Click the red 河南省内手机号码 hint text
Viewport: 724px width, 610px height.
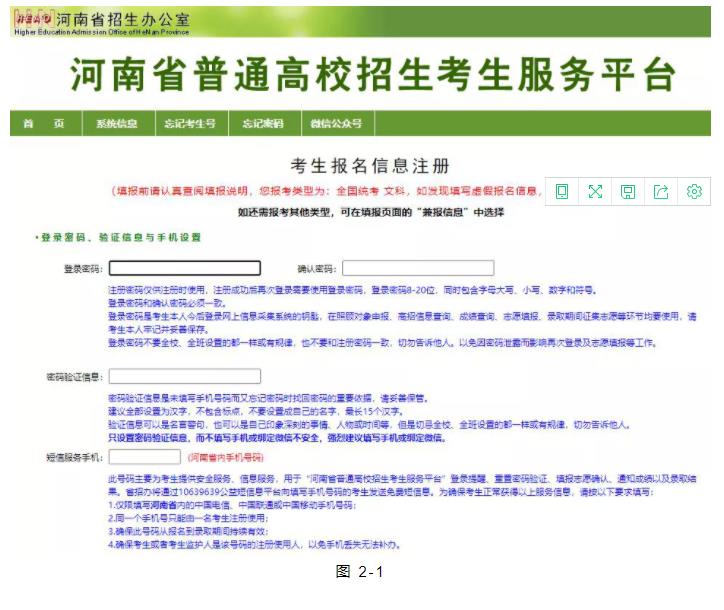[225, 458]
